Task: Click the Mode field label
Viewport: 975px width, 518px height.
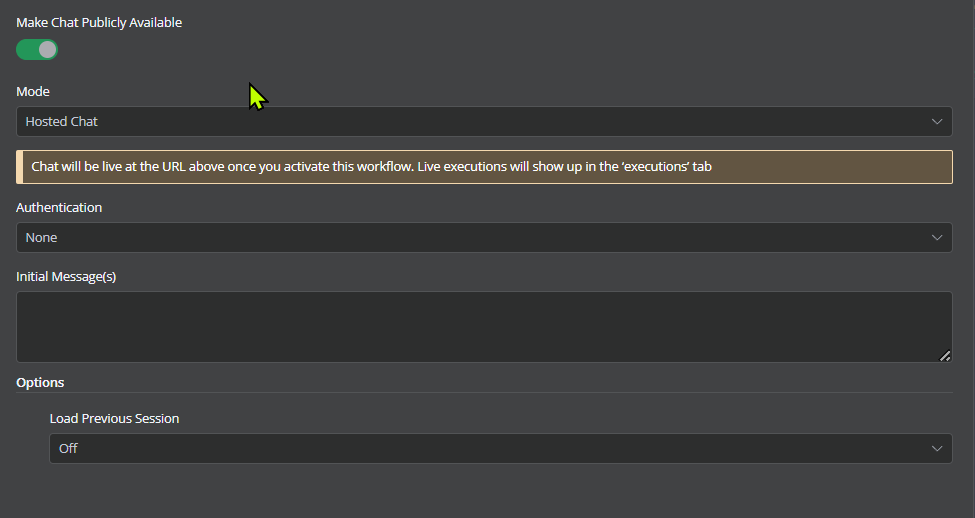Action: [x=33, y=91]
